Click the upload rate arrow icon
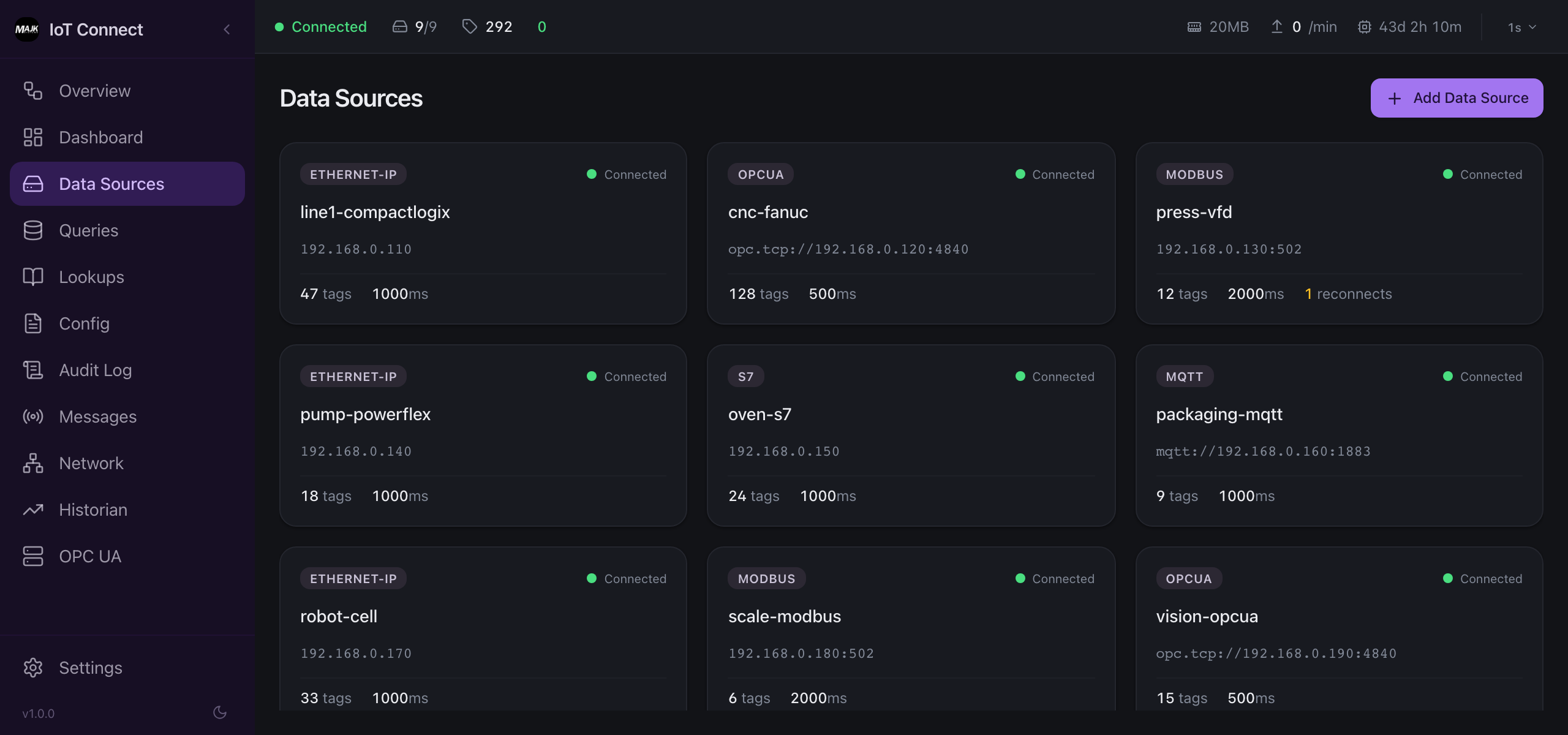 point(1276,27)
